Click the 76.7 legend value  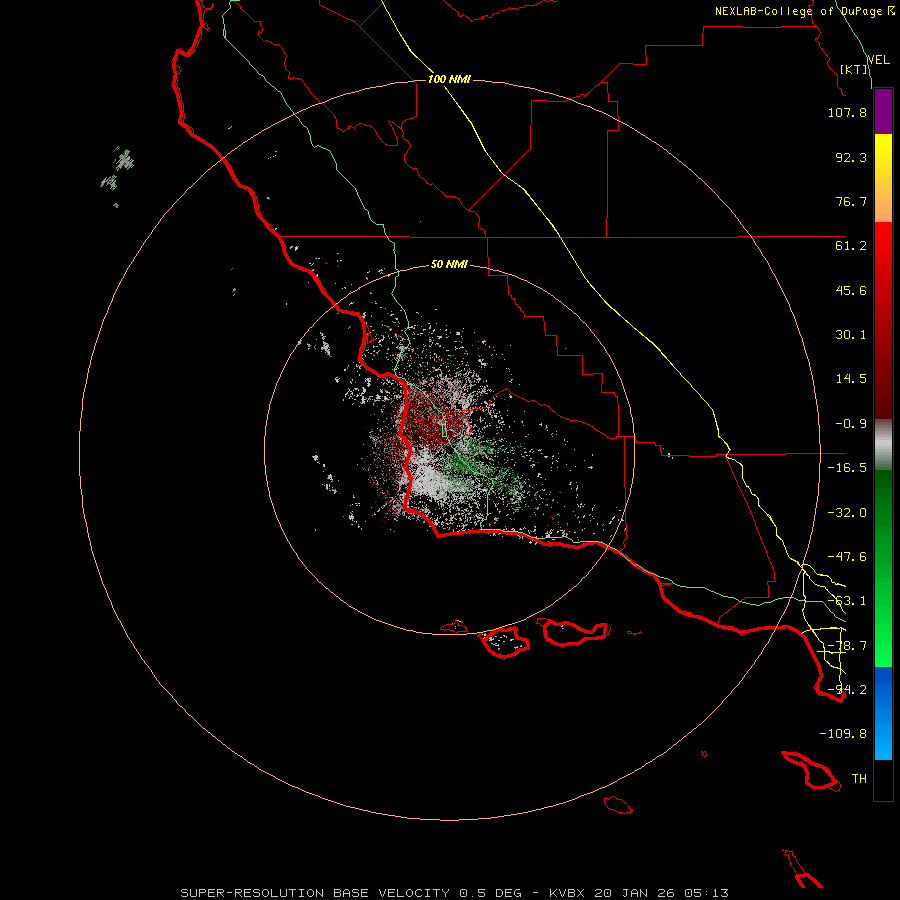point(851,201)
